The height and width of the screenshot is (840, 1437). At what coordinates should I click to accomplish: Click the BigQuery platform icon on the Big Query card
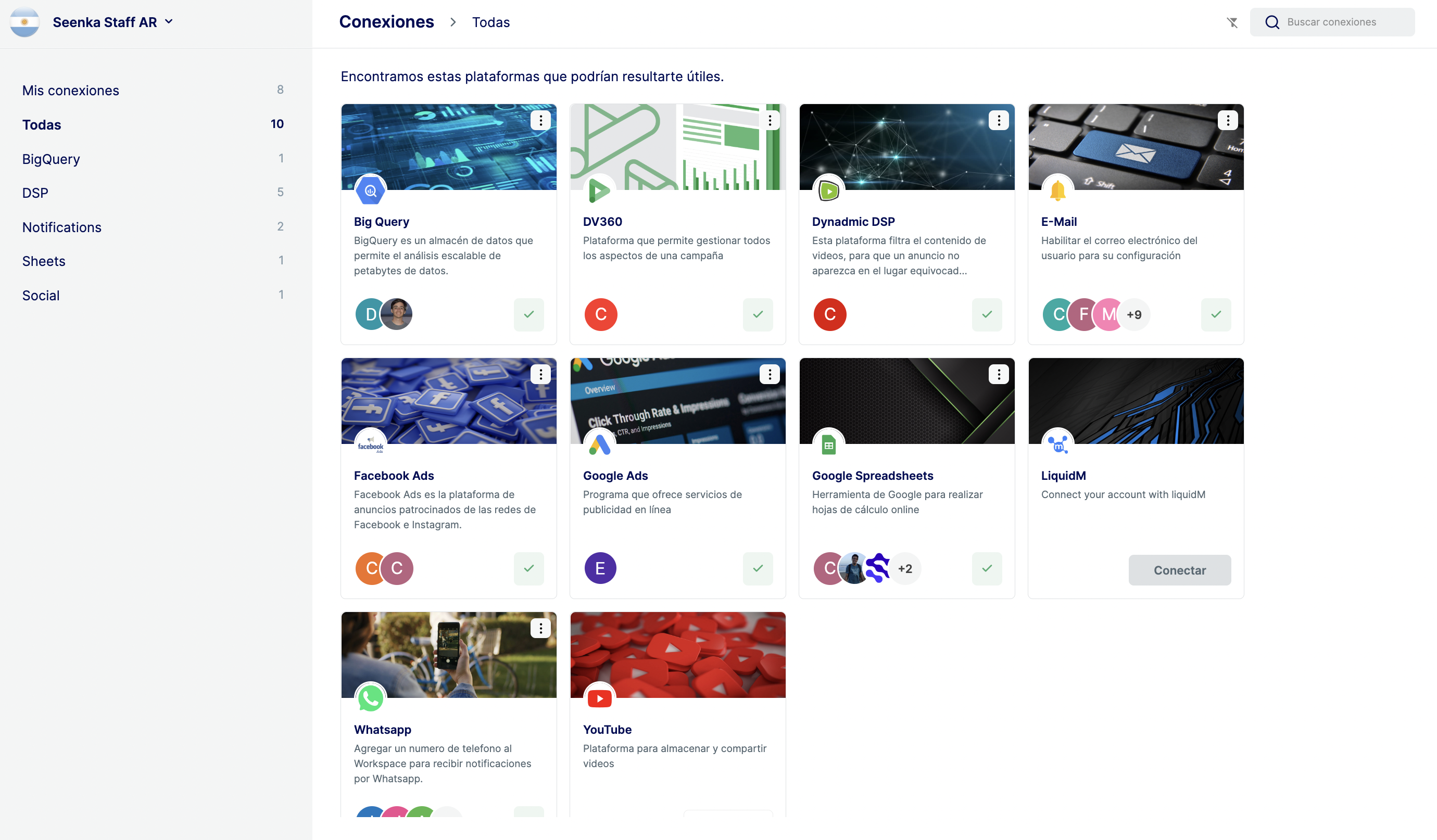tap(371, 190)
